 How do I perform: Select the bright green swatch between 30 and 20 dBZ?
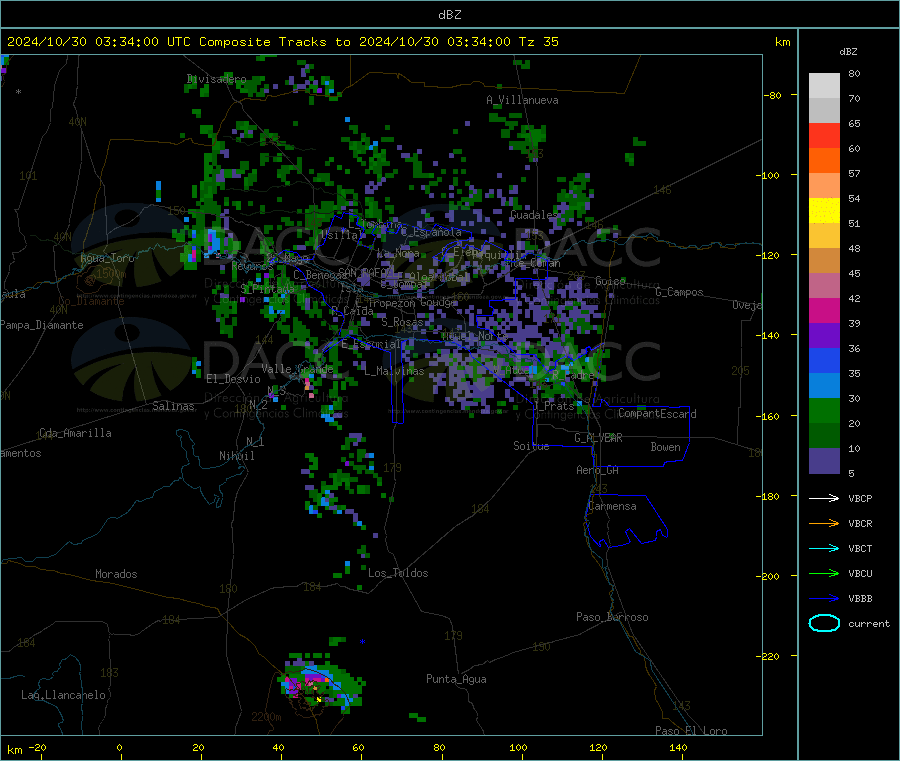pyautogui.click(x=824, y=410)
